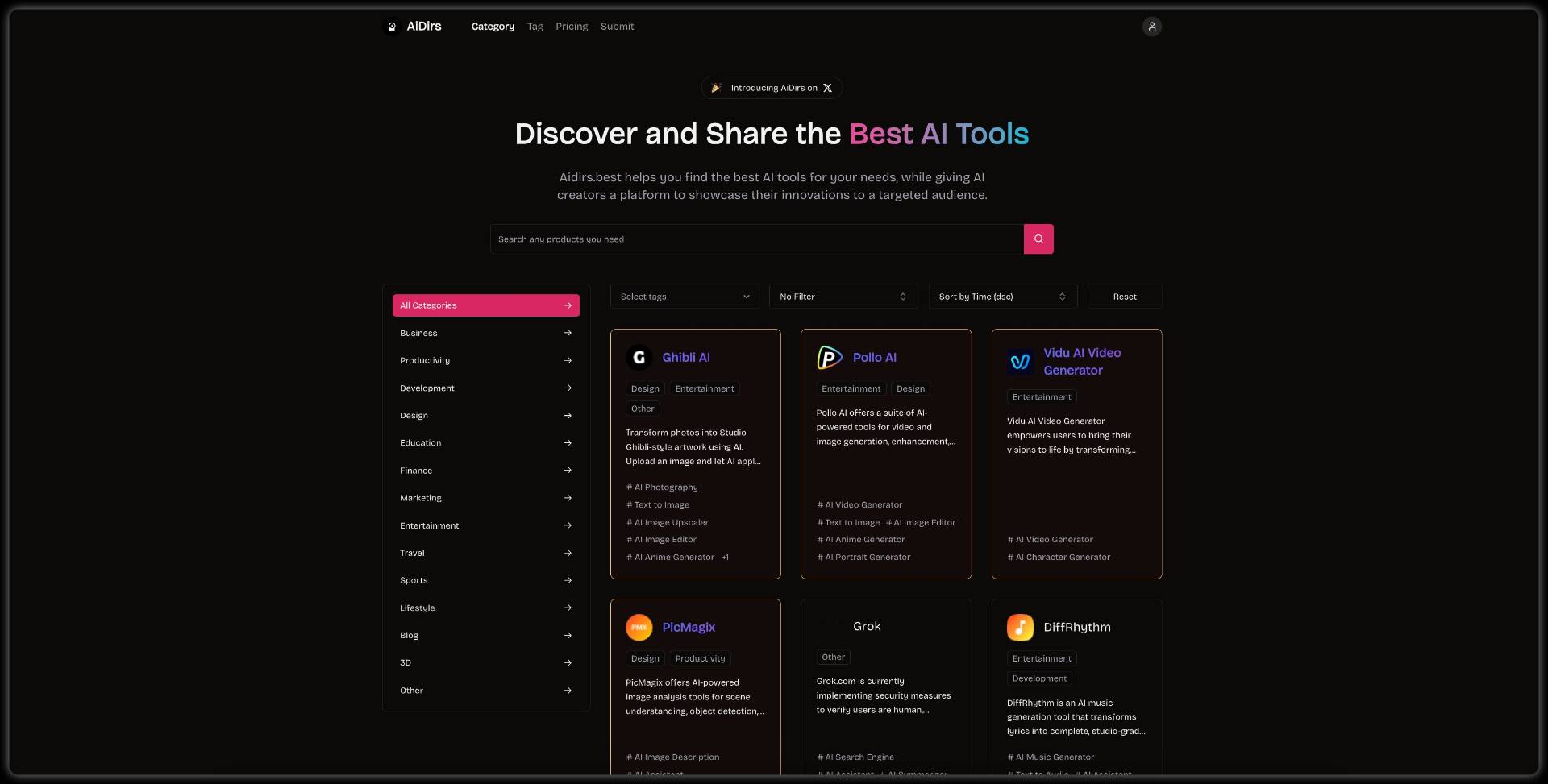The width and height of the screenshot is (1548, 784).
Task: Open the user profile icon
Action: click(x=1151, y=27)
